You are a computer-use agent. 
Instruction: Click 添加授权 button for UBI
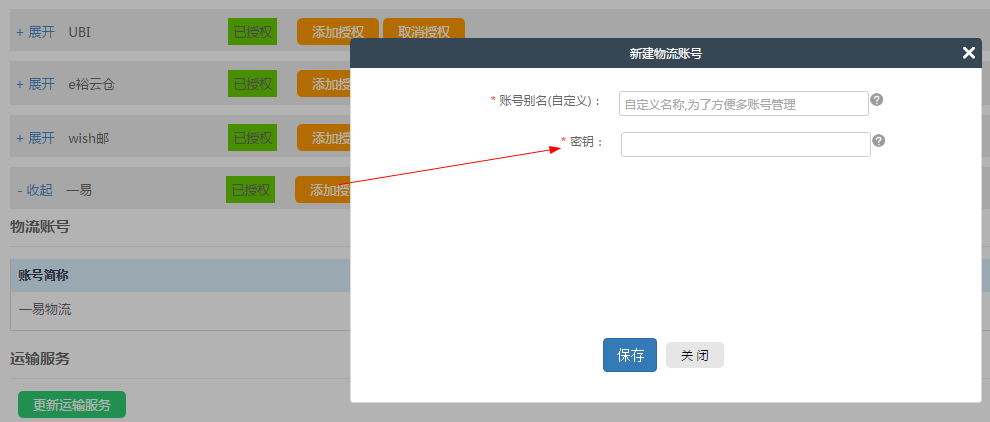pos(337,32)
